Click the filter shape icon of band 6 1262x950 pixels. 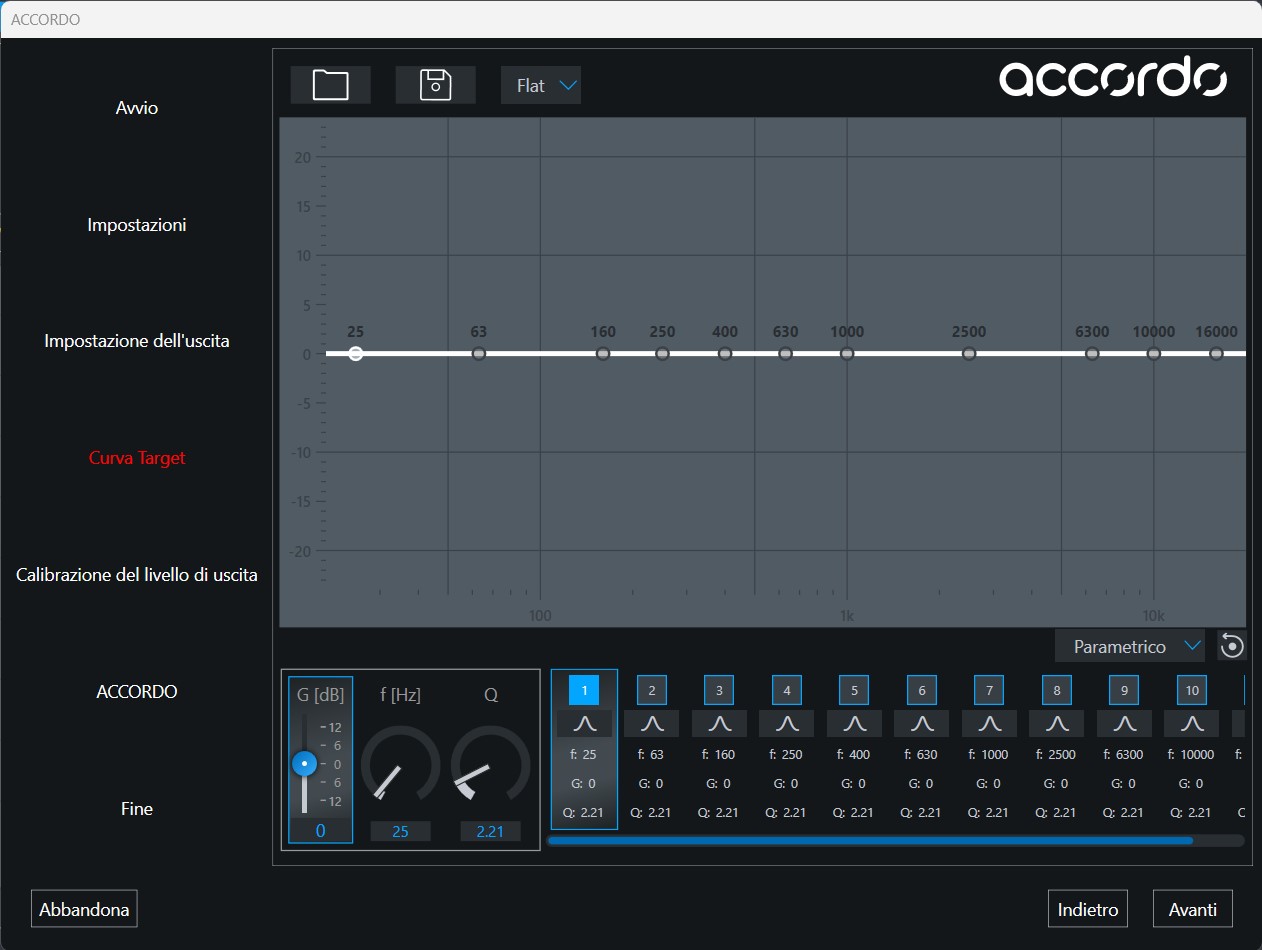point(922,723)
